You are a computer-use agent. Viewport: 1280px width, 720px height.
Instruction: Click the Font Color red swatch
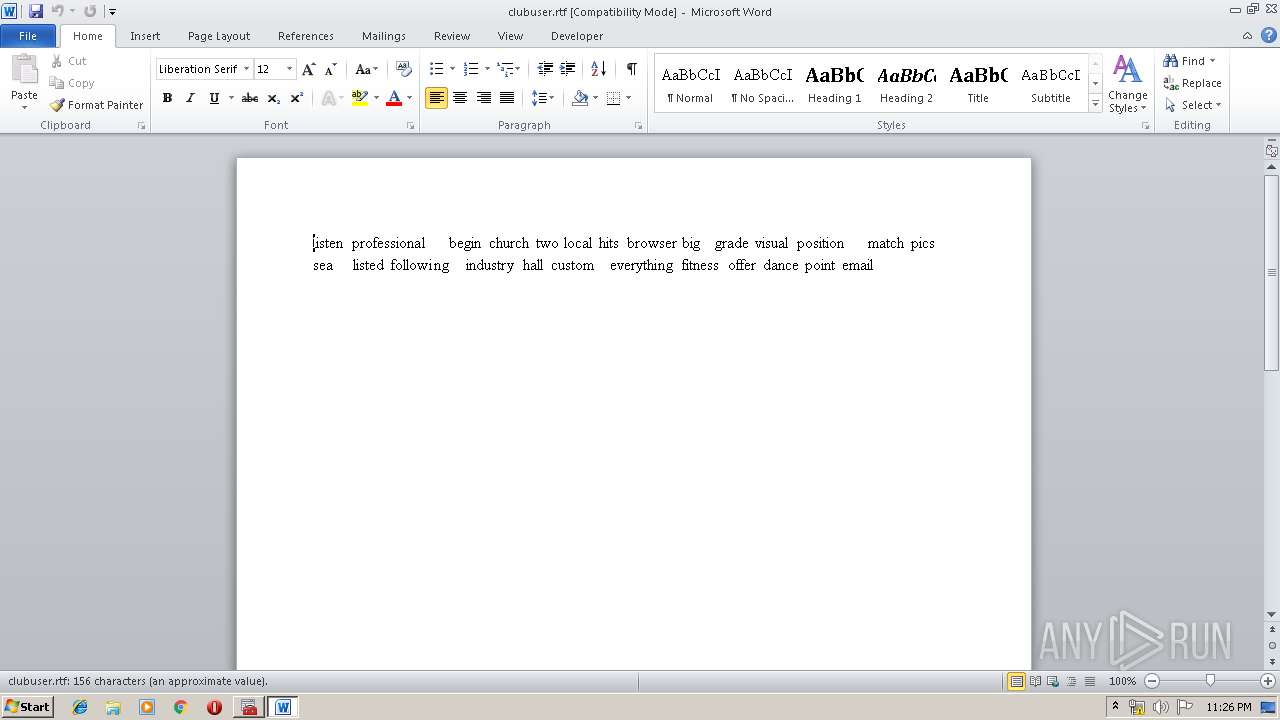pos(394,98)
